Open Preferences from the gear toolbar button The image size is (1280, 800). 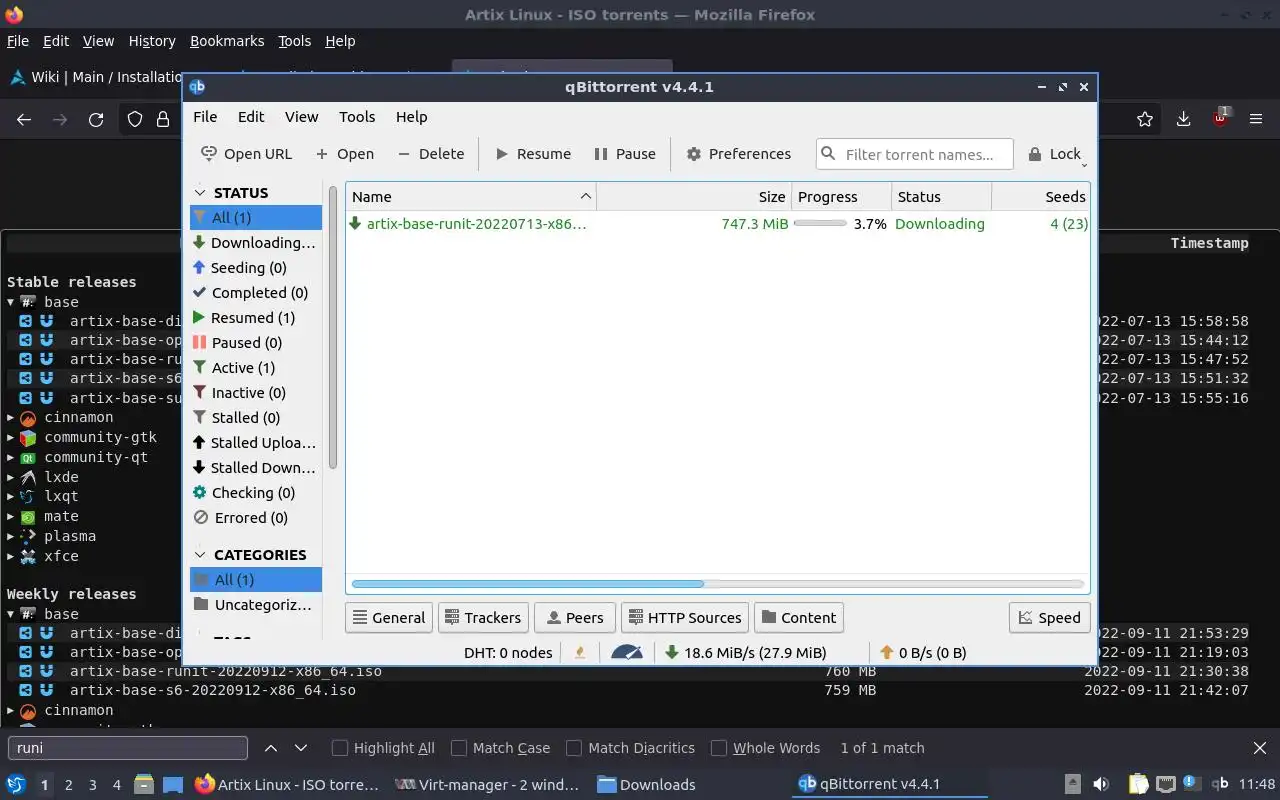click(x=738, y=154)
